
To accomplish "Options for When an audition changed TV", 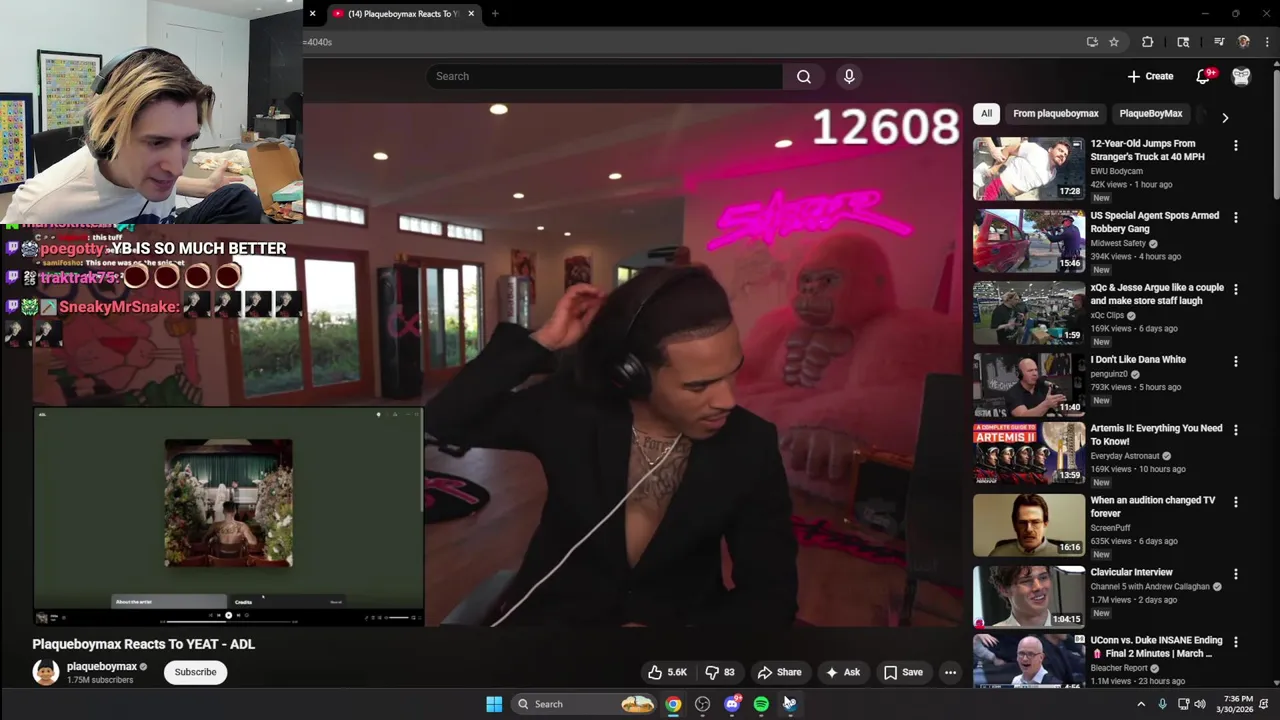I will click(x=1235, y=502).
